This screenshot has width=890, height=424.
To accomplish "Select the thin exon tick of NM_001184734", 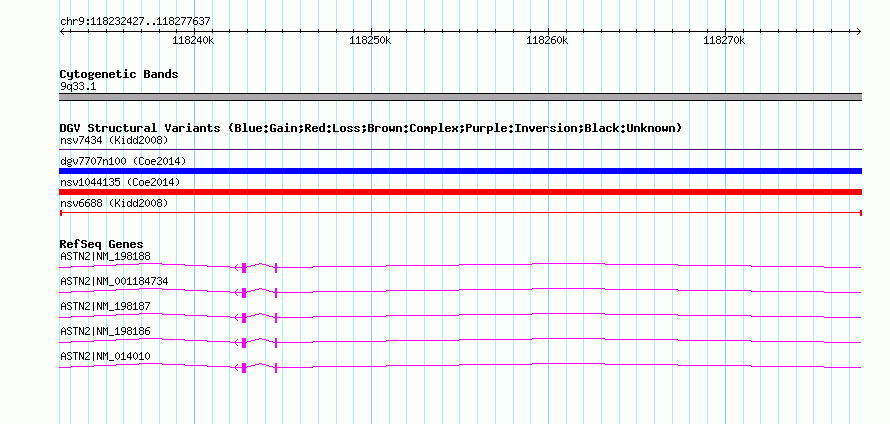I will pyautogui.click(x=276, y=293).
